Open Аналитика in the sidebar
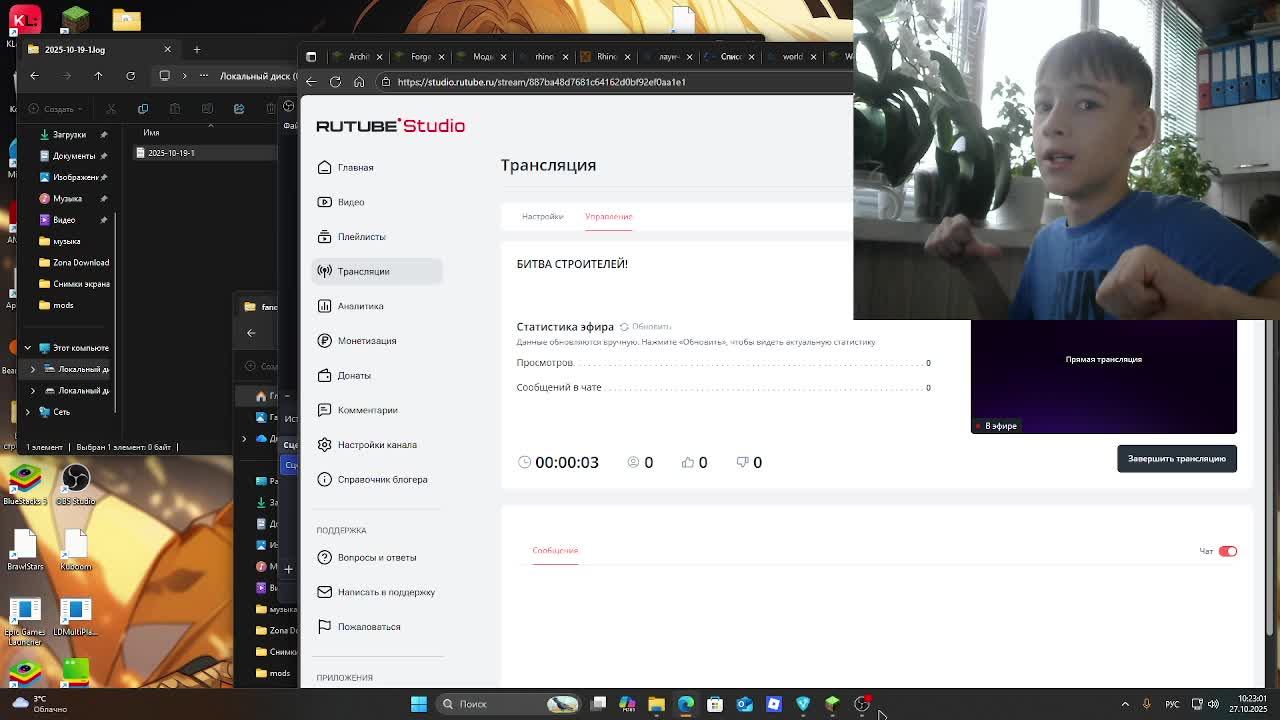Viewport: 1280px width, 720px height. [376, 306]
